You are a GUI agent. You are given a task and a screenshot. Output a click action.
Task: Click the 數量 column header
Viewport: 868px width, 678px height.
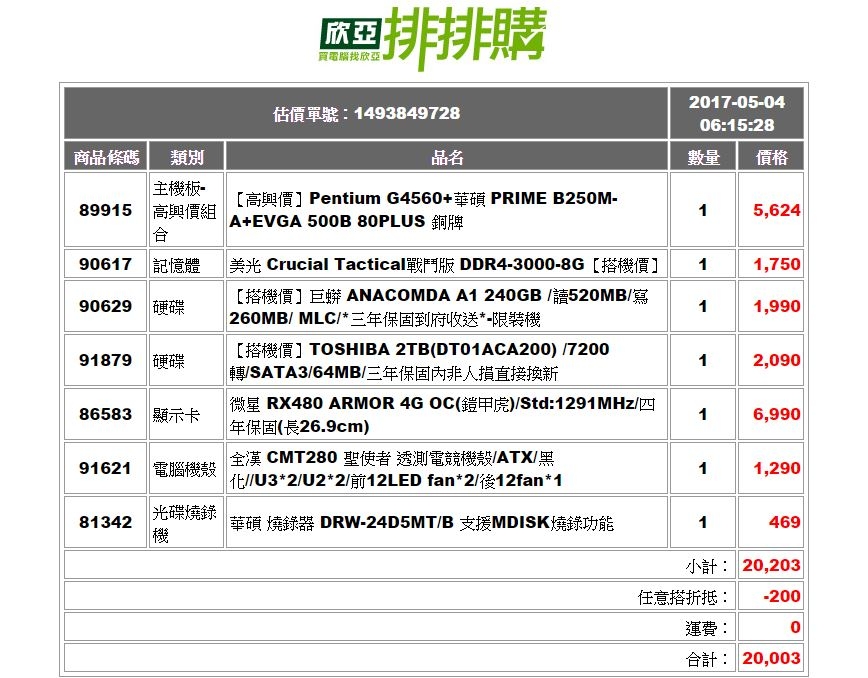[703, 158]
